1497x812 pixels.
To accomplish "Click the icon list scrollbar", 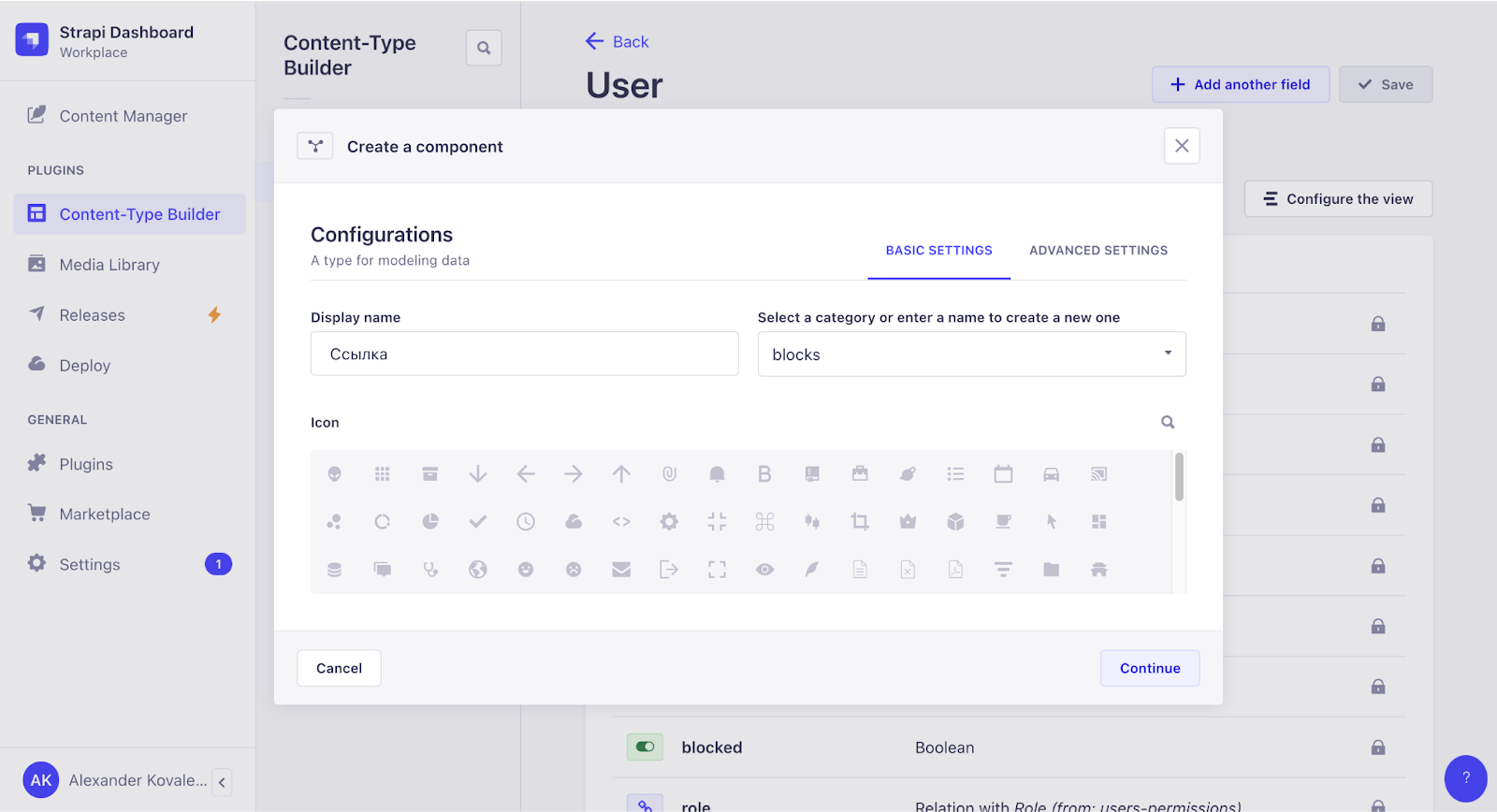I will click(x=1179, y=477).
